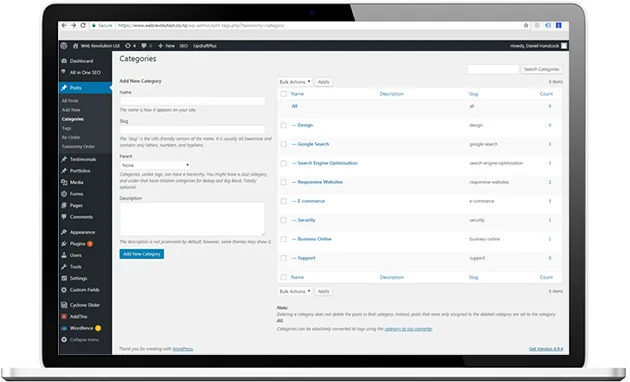The image size is (630, 382).
Task: Tick the select-all checkbox in table header
Action: [284, 94]
